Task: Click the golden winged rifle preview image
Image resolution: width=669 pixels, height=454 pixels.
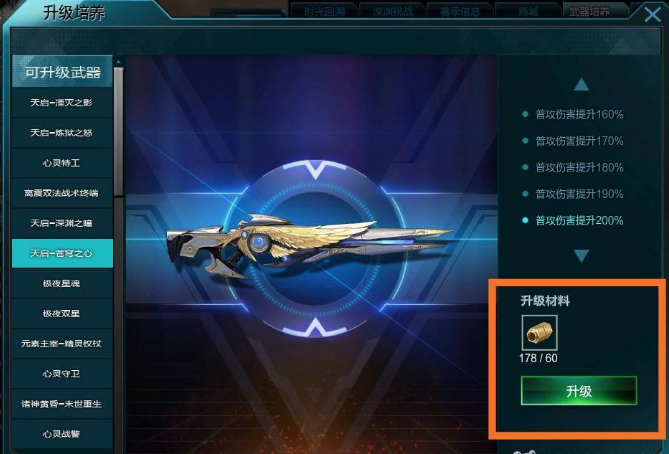Action: point(308,246)
